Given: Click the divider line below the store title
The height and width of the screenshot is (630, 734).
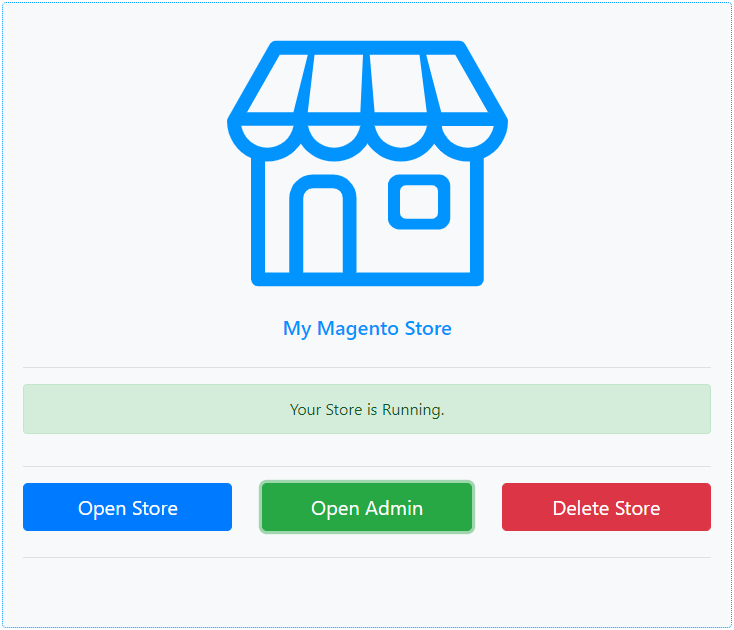Looking at the screenshot, I should click(x=367, y=367).
